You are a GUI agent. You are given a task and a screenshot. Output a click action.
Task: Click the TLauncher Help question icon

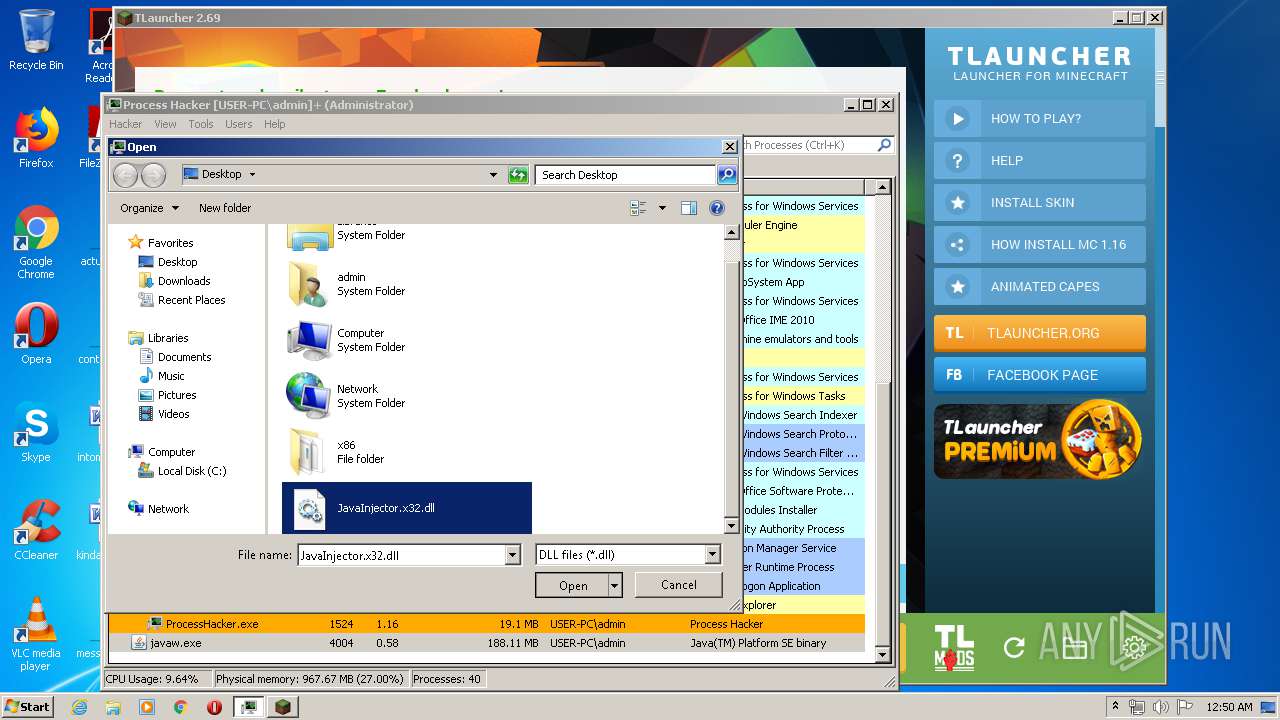point(958,161)
